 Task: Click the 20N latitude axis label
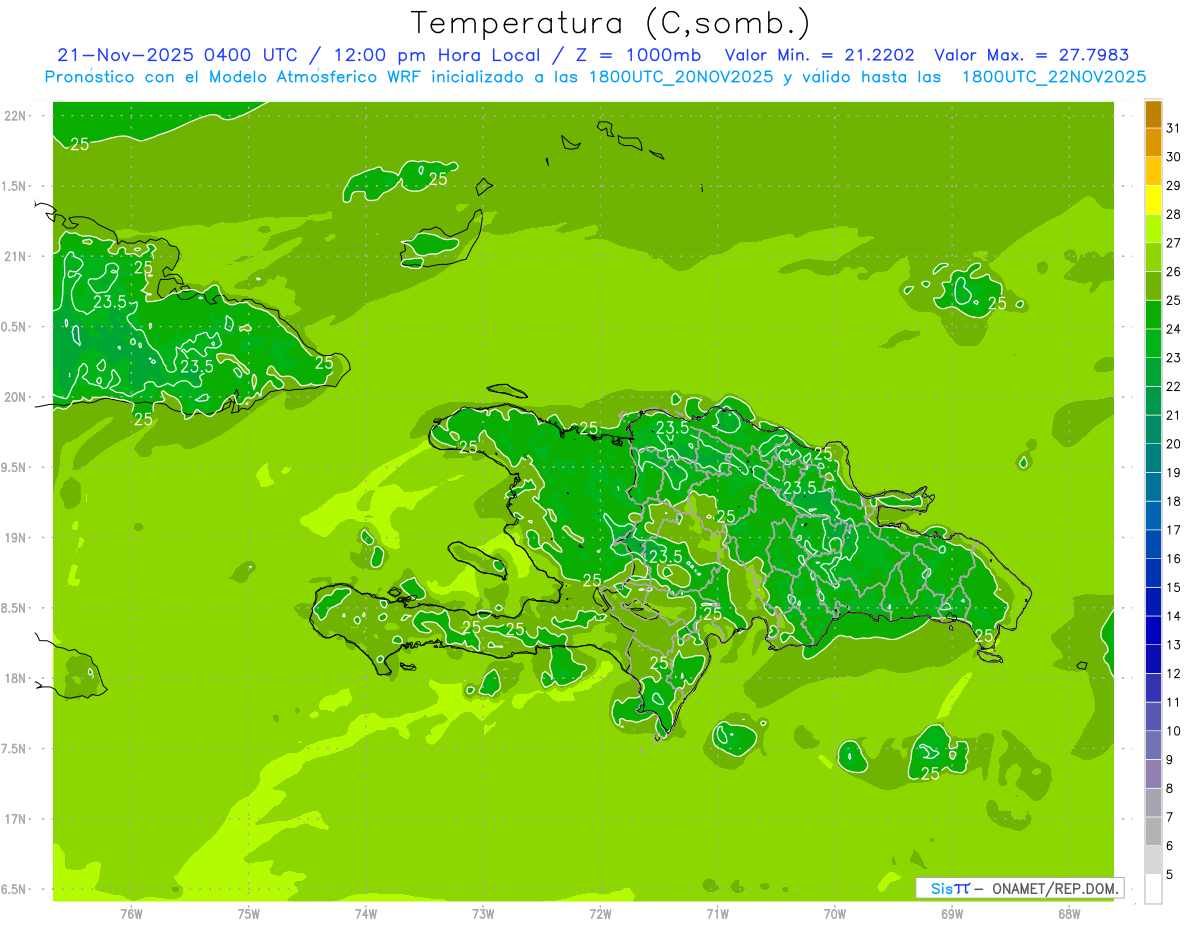[15, 397]
